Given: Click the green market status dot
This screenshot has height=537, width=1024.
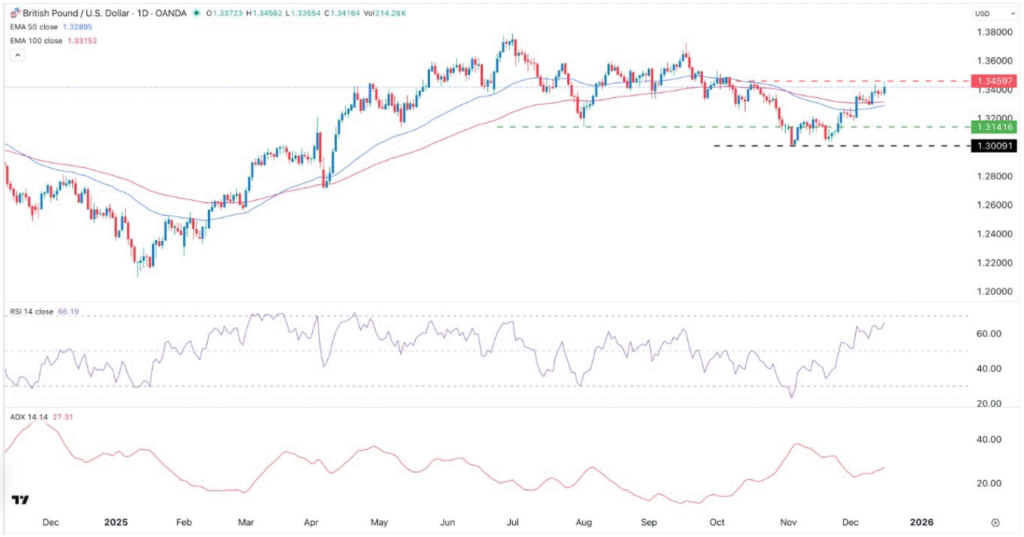Looking at the screenshot, I should click(197, 14).
